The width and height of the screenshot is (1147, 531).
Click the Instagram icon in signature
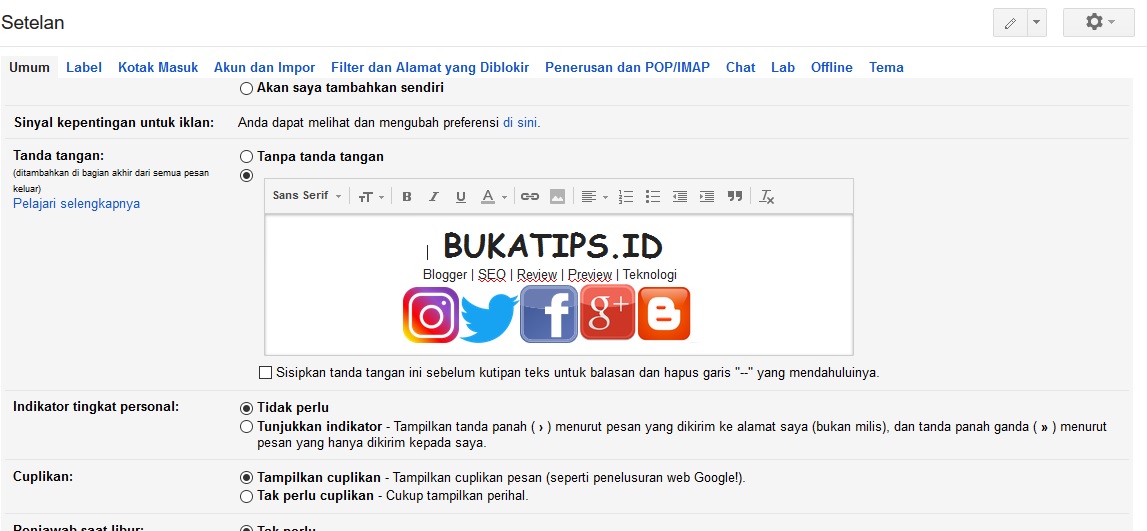[x=431, y=315]
